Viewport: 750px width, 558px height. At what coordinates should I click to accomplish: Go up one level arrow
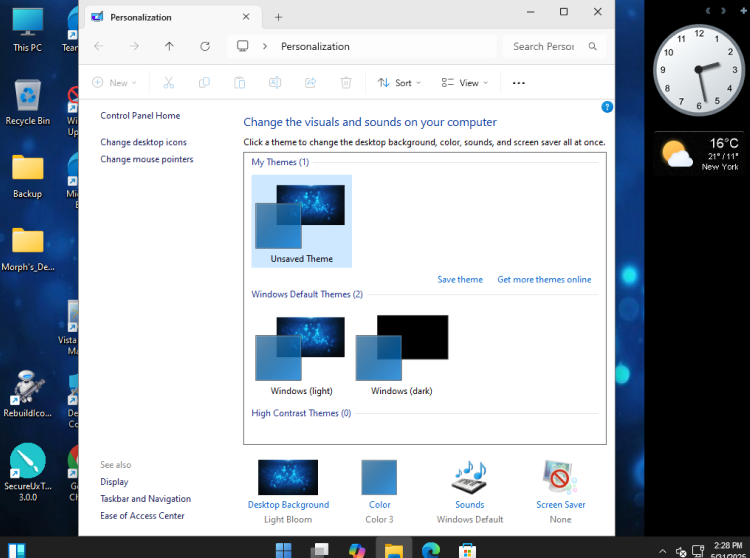[169, 46]
